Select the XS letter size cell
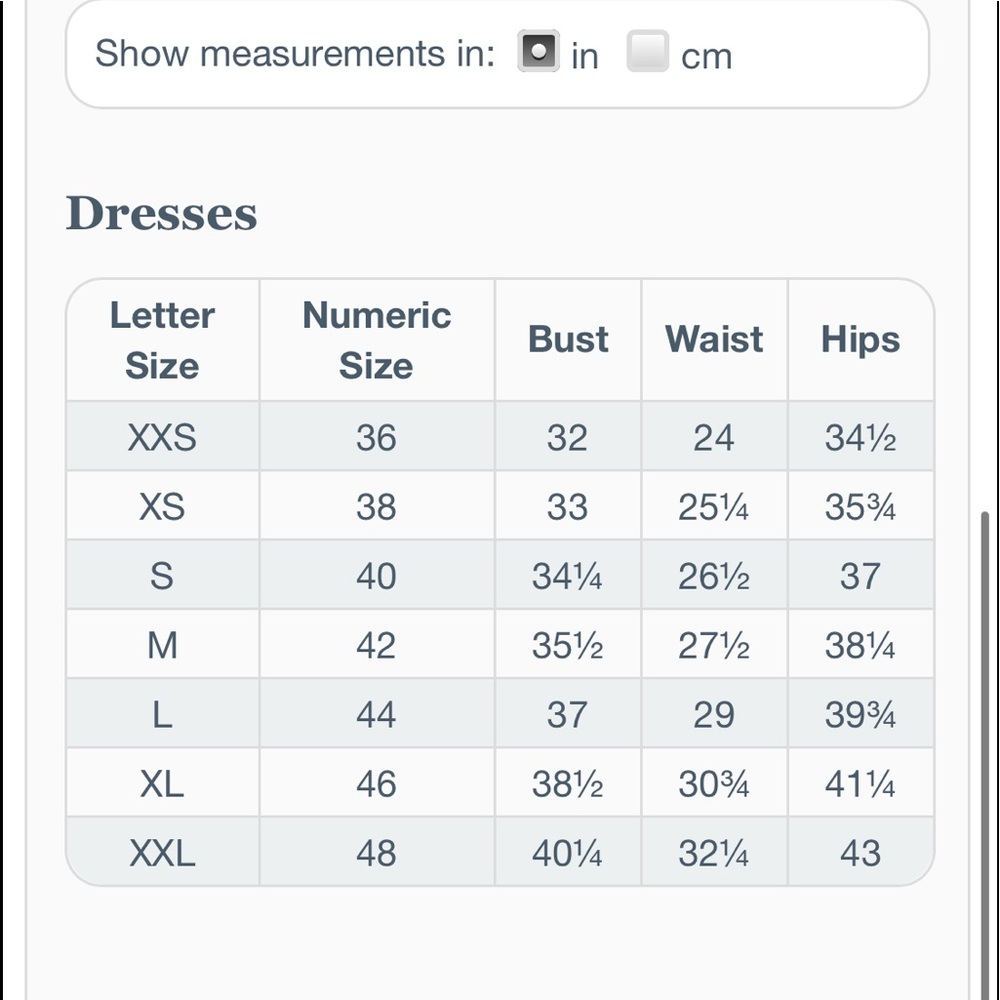The image size is (1000, 1000). tap(163, 506)
